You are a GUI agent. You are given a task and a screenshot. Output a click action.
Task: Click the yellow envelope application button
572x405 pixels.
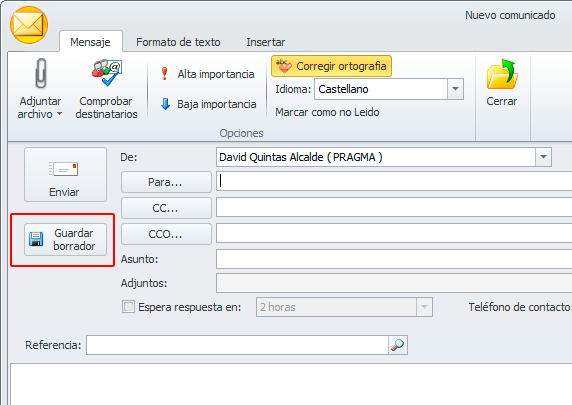point(29,25)
